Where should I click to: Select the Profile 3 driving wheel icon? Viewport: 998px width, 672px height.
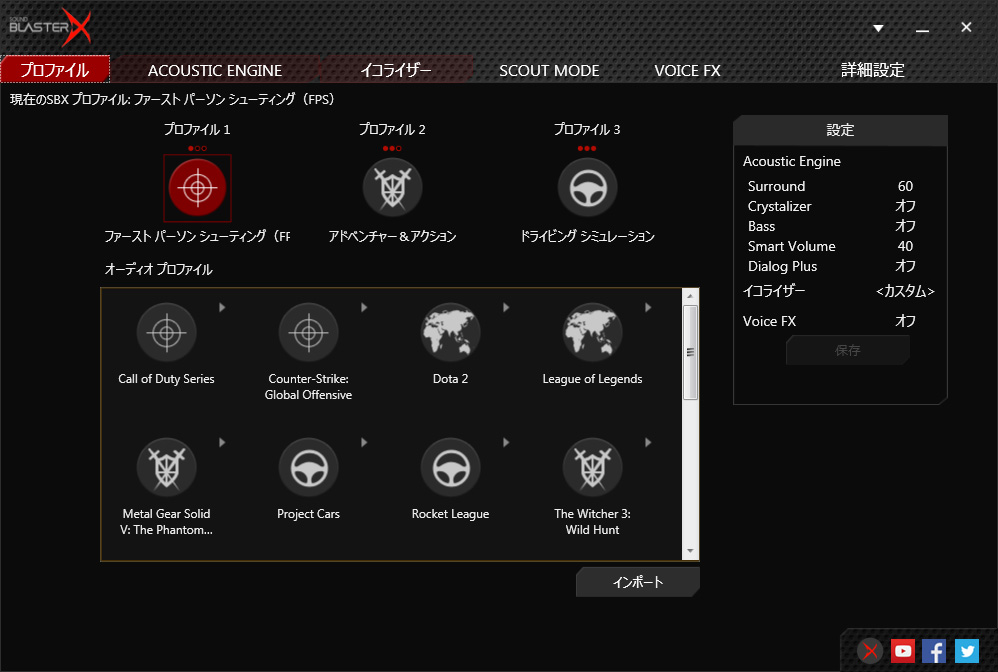(587, 187)
